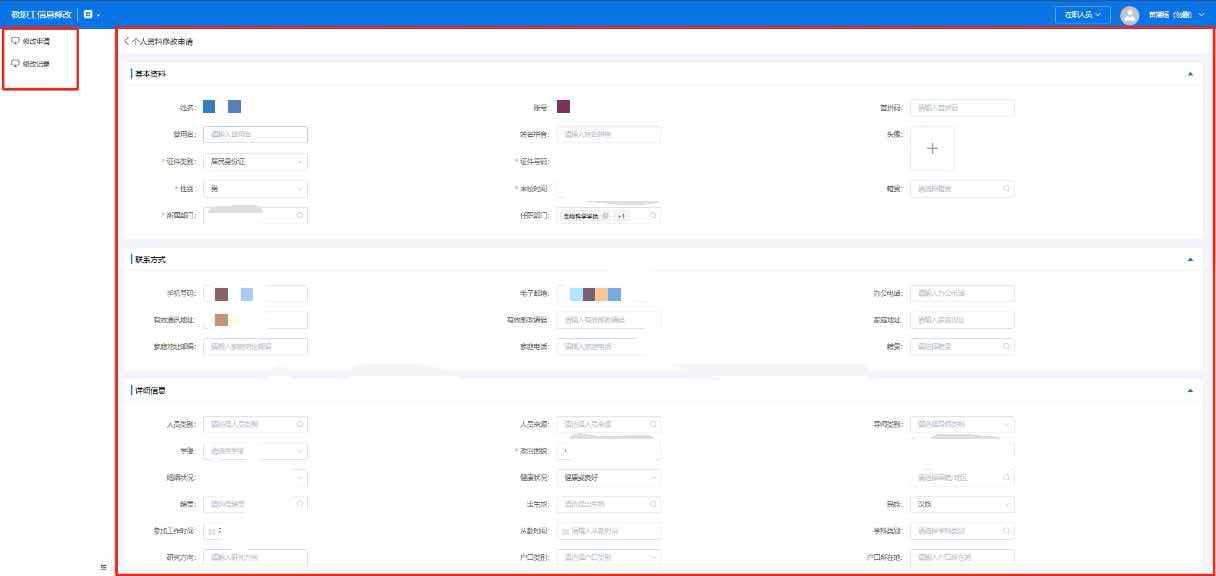The image size is (1216, 576).
Task: Open the 性别 dropdown
Action: point(255,188)
